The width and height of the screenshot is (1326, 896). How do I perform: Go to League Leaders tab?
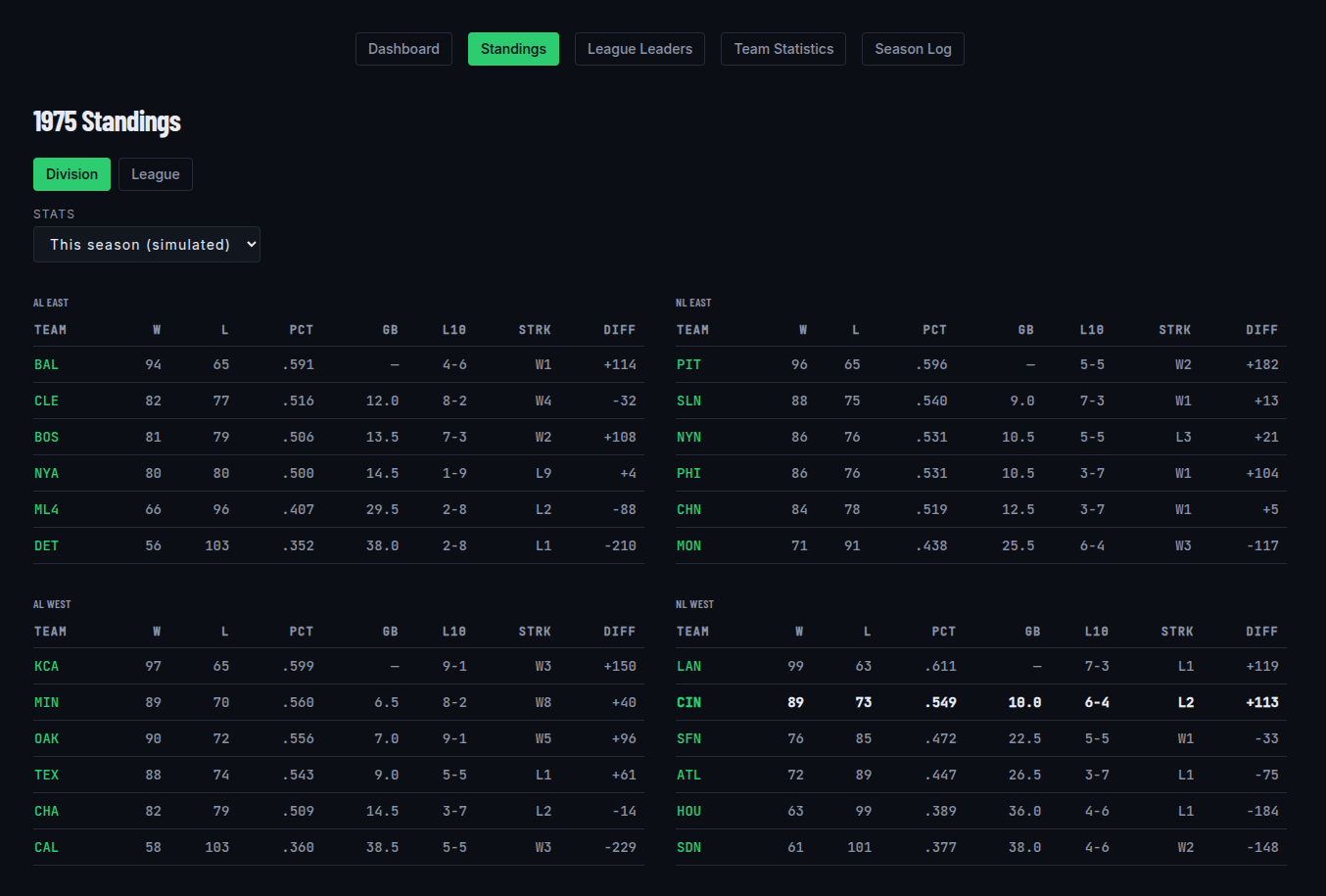[639, 49]
